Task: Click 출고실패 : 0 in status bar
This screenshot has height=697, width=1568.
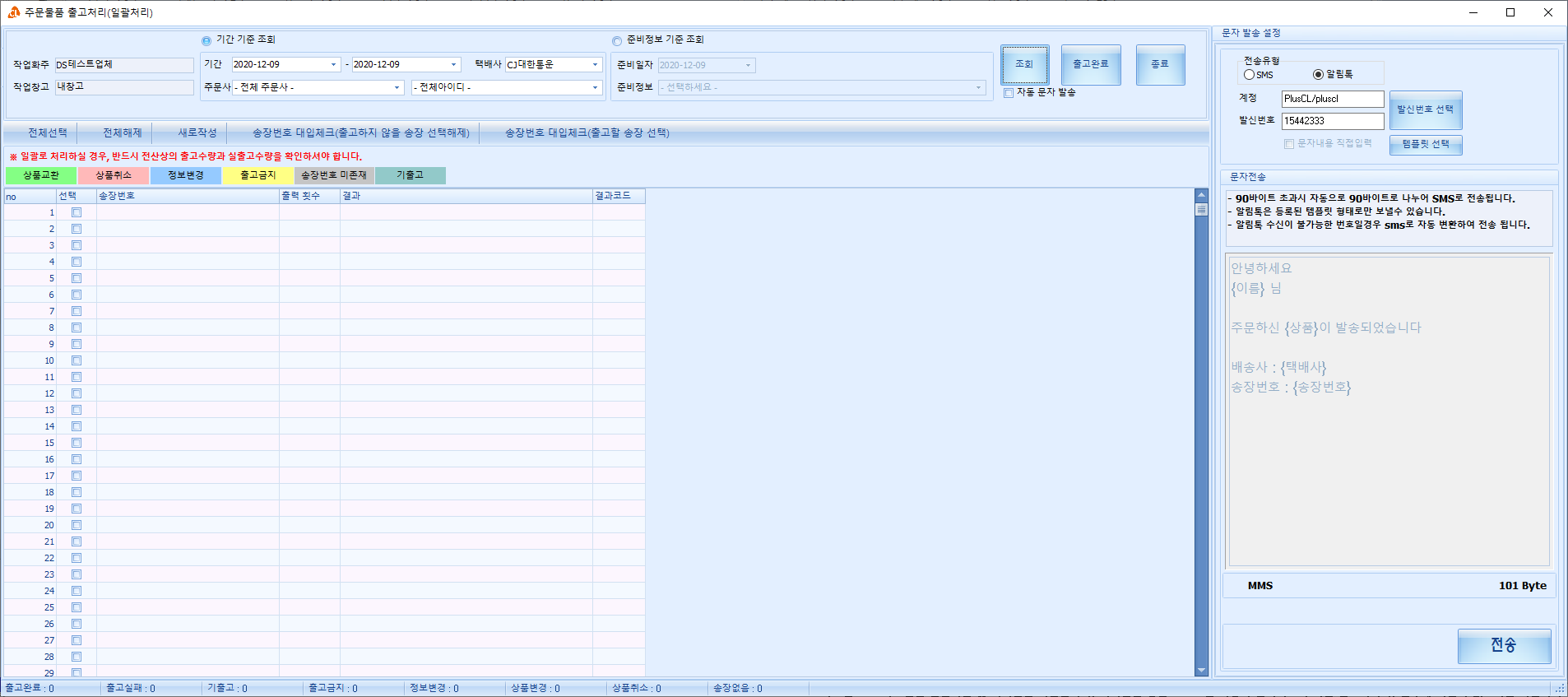Action: 131,688
